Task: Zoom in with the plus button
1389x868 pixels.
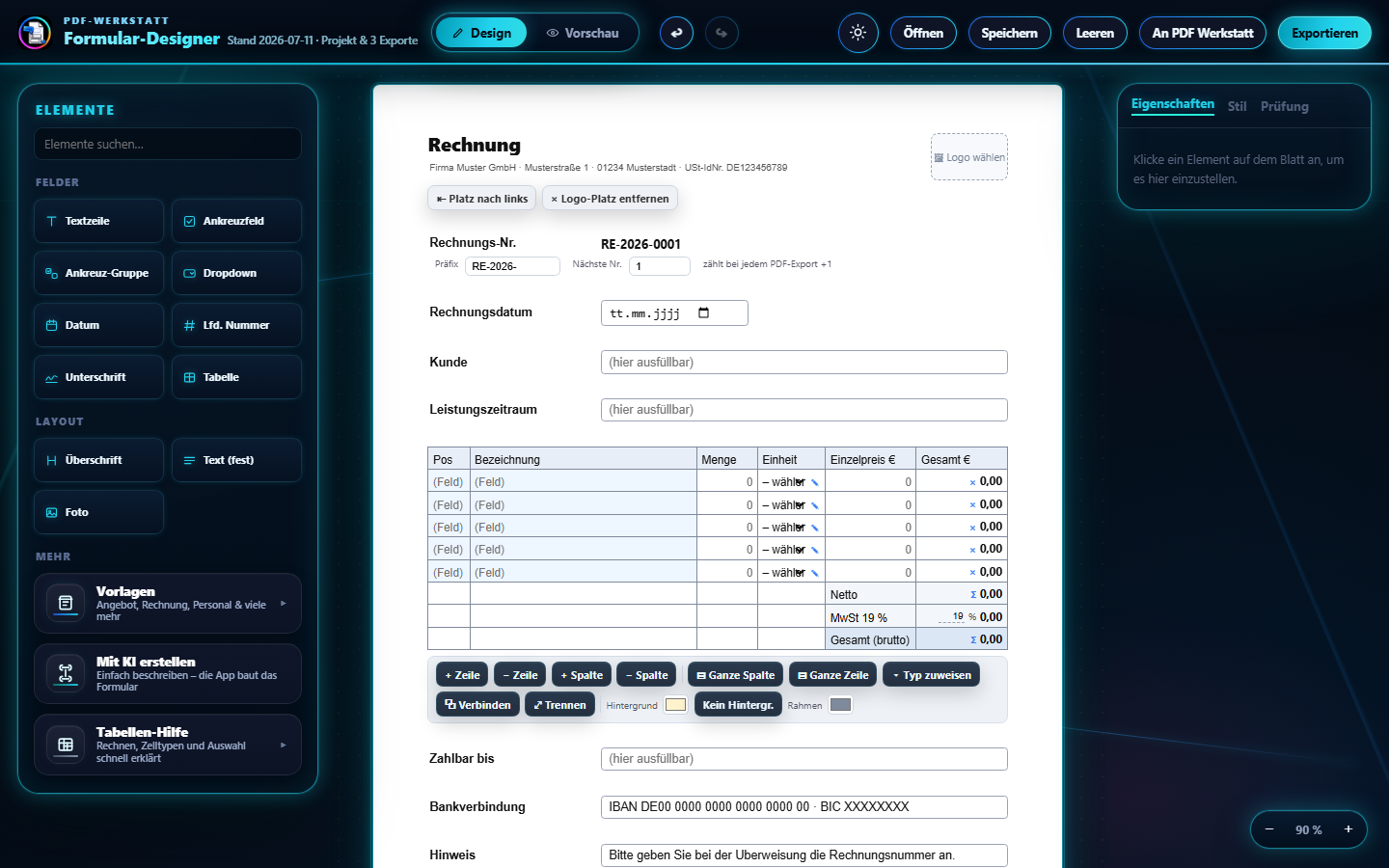Action: tap(1348, 829)
